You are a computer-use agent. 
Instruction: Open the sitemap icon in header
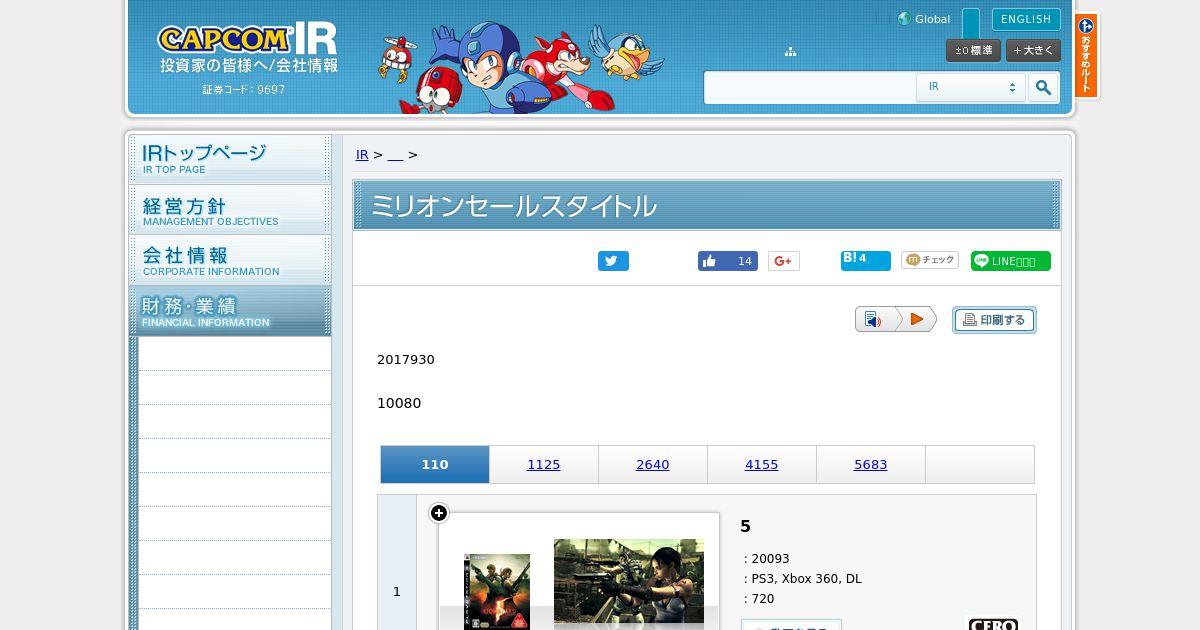click(790, 51)
